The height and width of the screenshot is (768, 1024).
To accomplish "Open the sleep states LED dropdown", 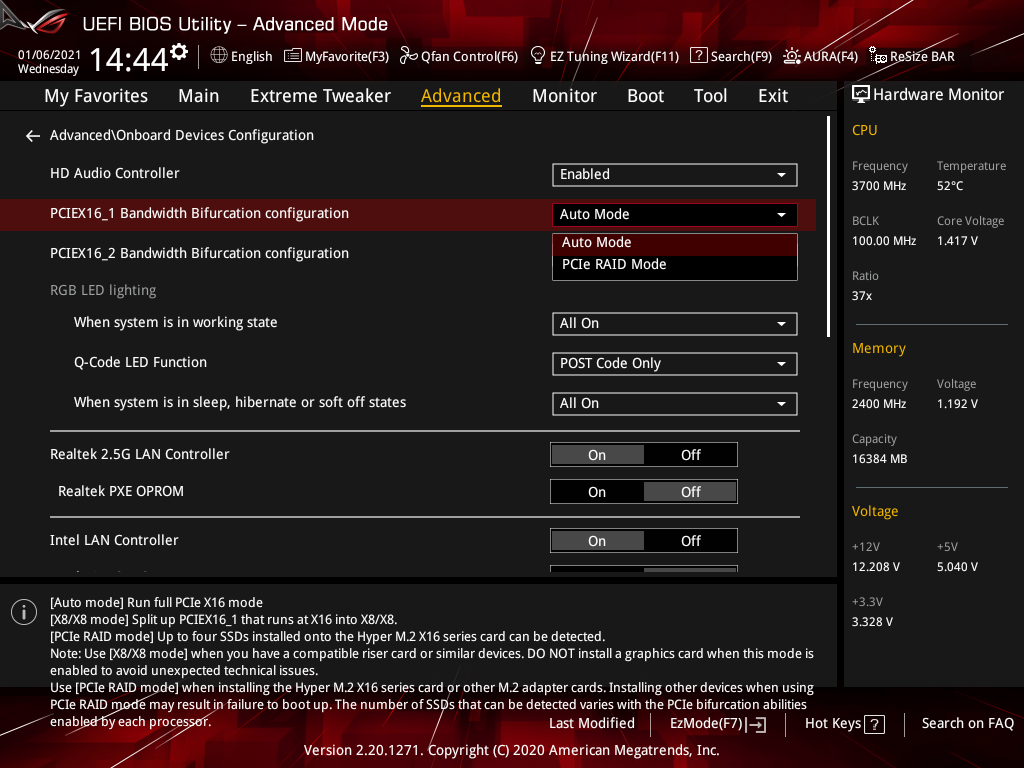I will coord(675,404).
